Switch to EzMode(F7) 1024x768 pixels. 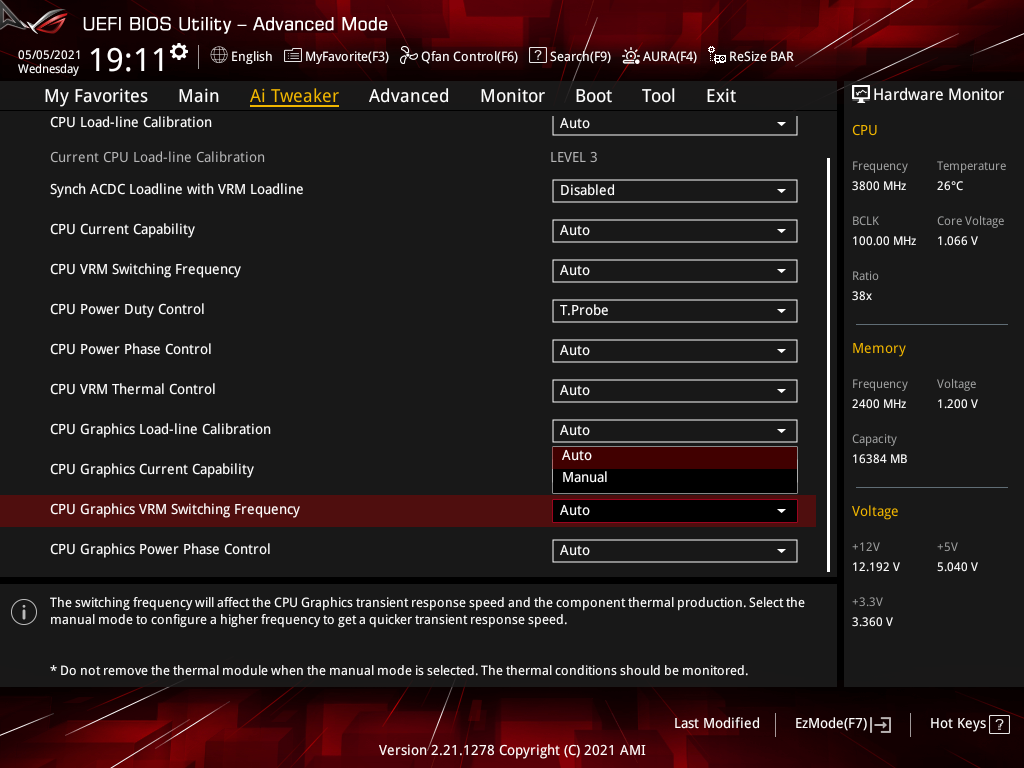point(842,724)
